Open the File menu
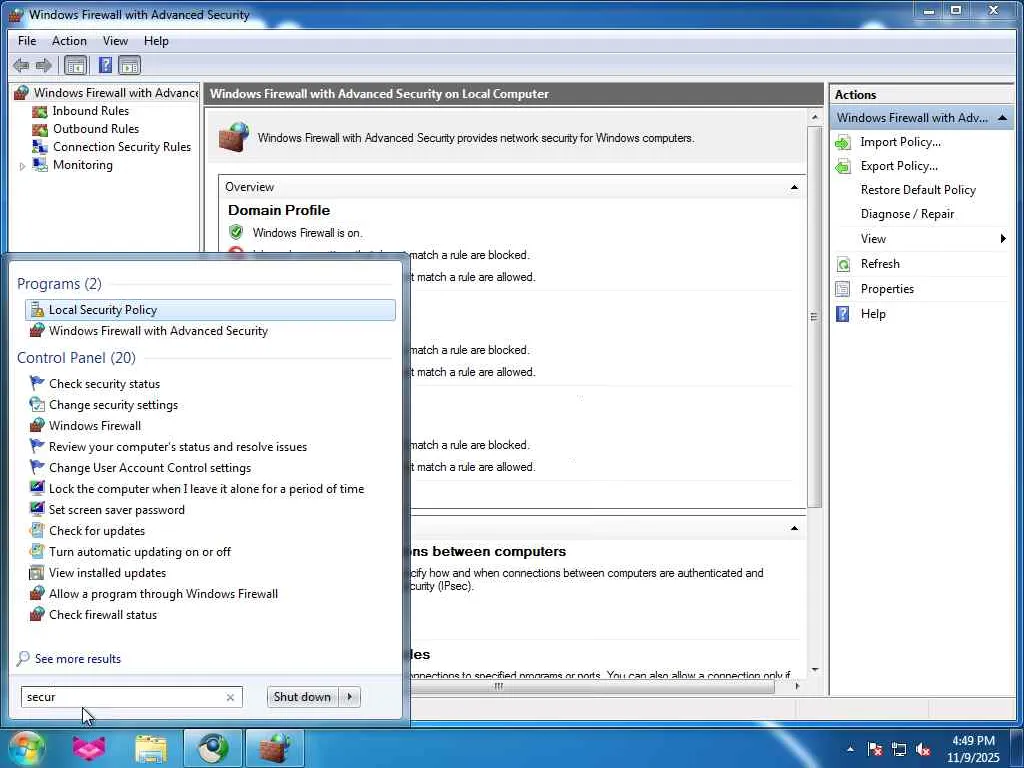 (27, 40)
